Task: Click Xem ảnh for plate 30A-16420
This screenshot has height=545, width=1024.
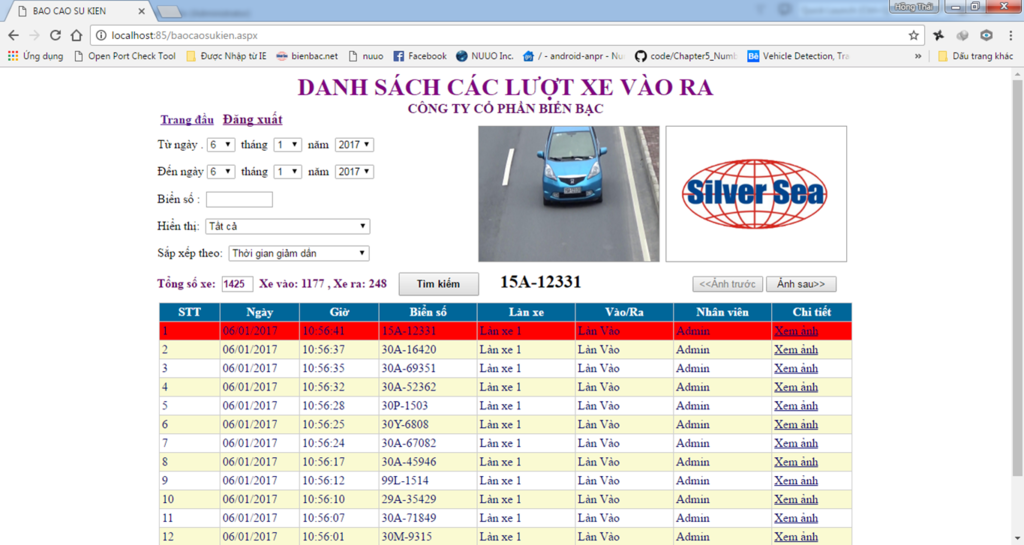Action: (x=796, y=350)
